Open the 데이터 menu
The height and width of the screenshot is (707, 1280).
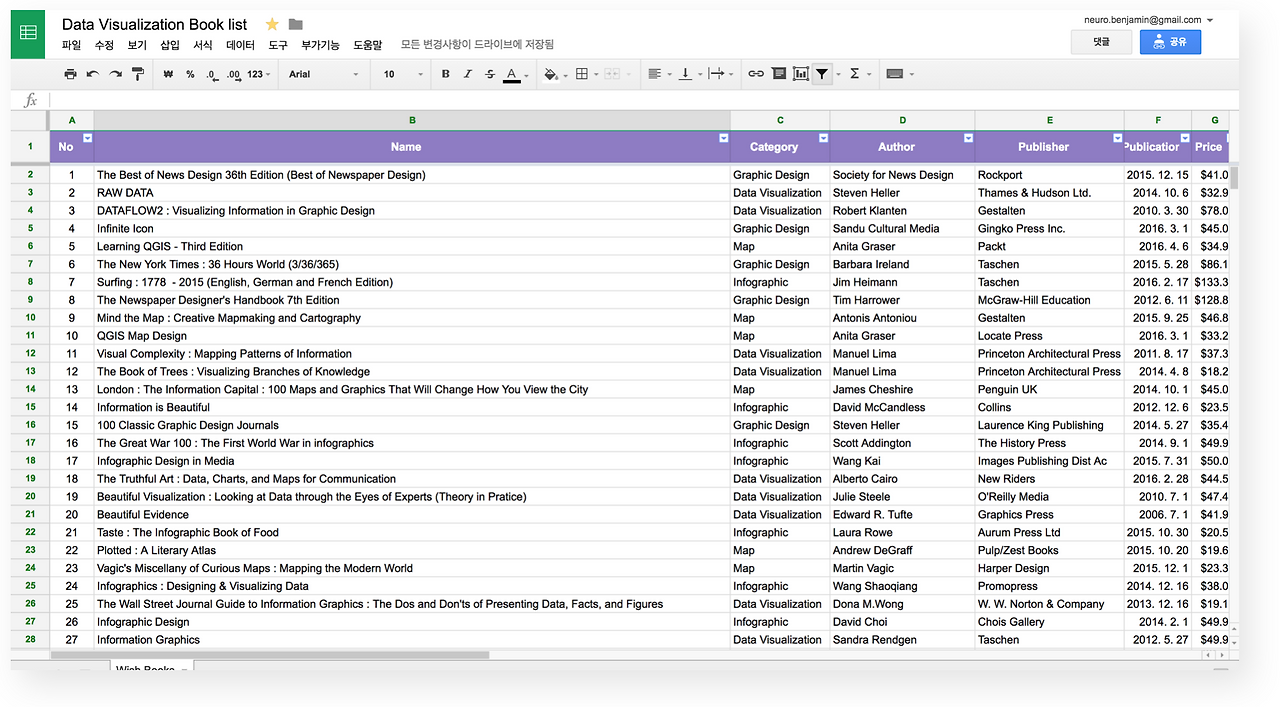pos(240,45)
